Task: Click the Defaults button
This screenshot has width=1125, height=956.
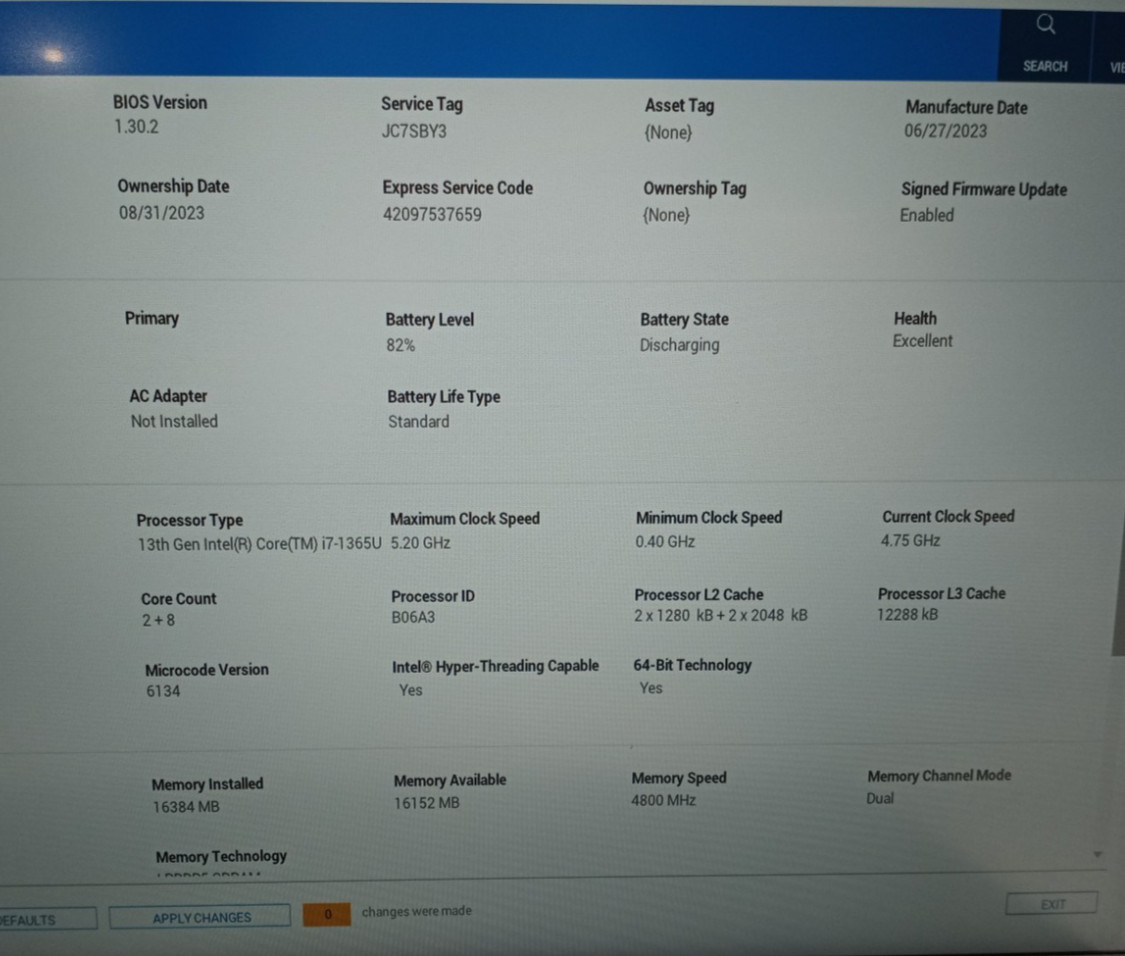Action: (47, 919)
